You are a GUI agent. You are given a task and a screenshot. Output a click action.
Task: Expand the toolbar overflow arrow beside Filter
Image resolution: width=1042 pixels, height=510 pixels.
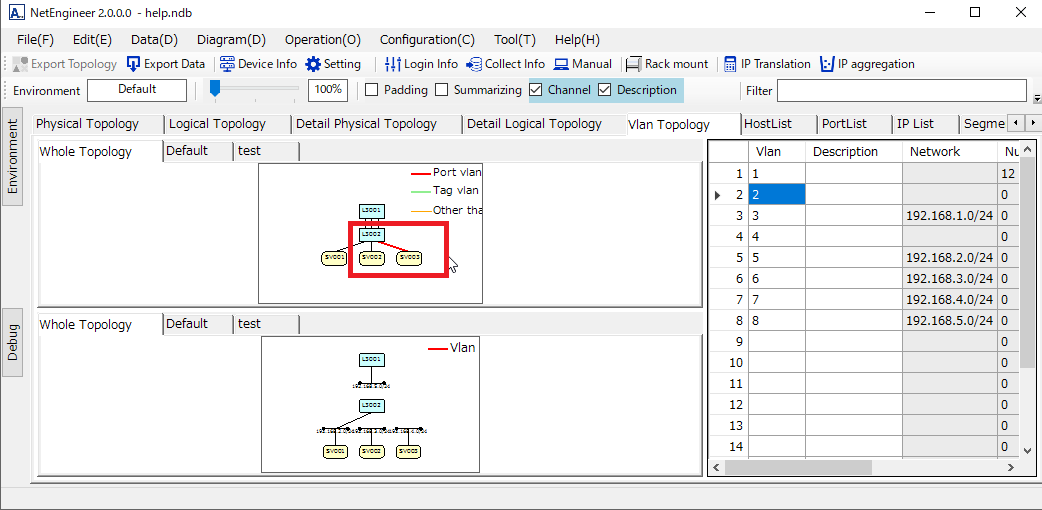(1036, 98)
